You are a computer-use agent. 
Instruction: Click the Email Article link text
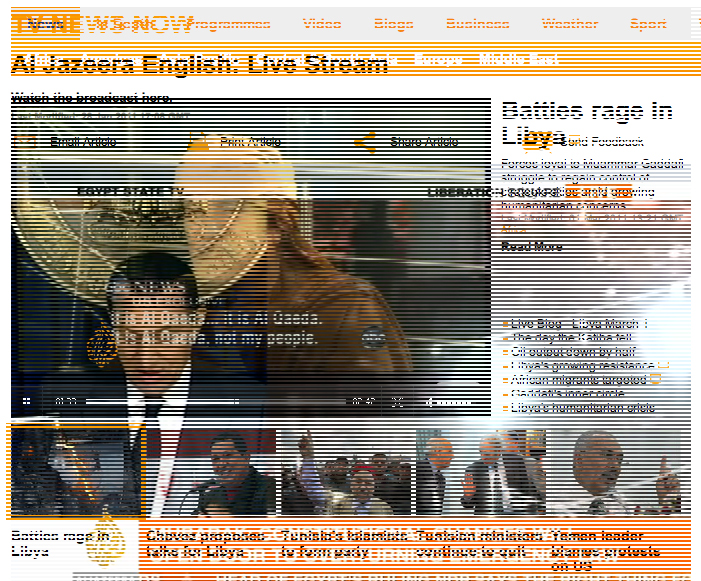pos(83,142)
